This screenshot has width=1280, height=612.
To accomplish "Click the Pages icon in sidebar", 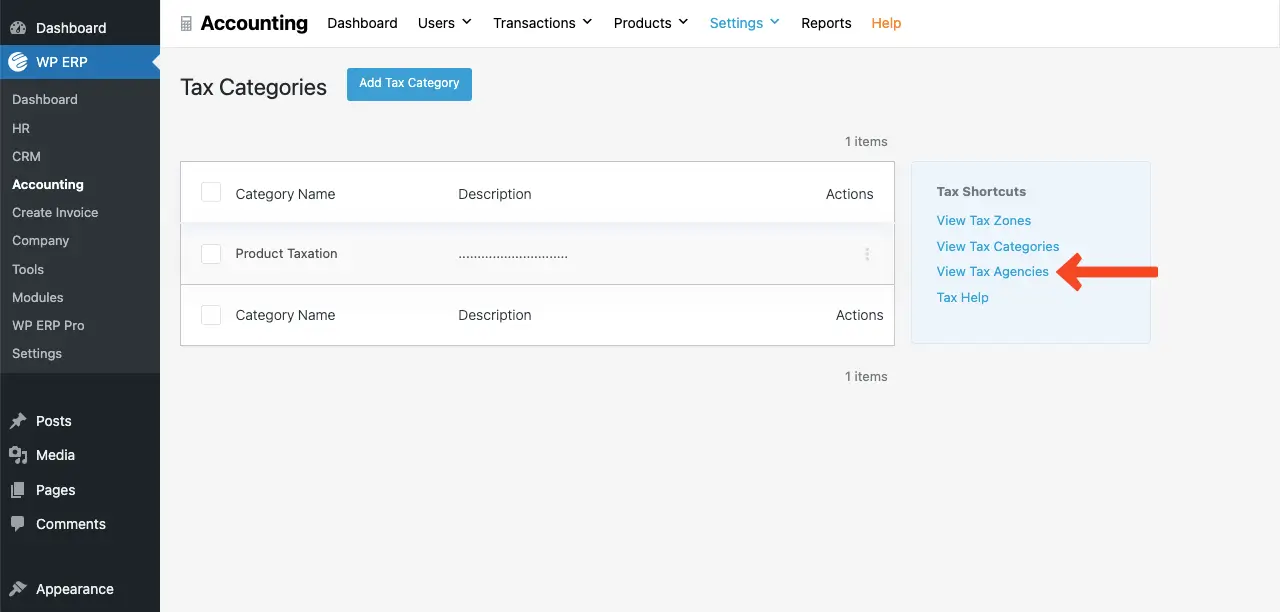I will point(18,490).
